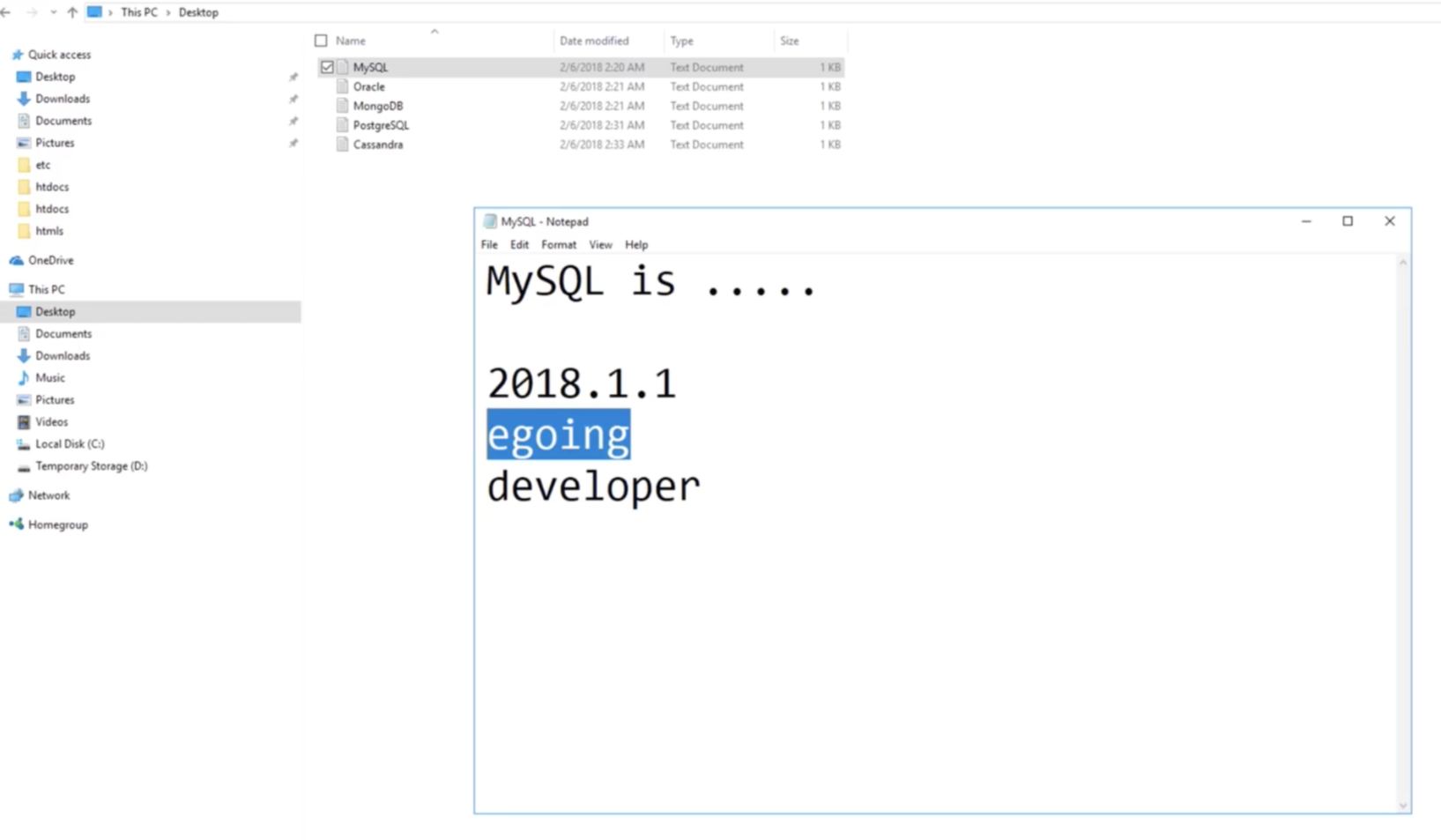Click the Downloads arrow icon under Quick access

click(x=24, y=99)
